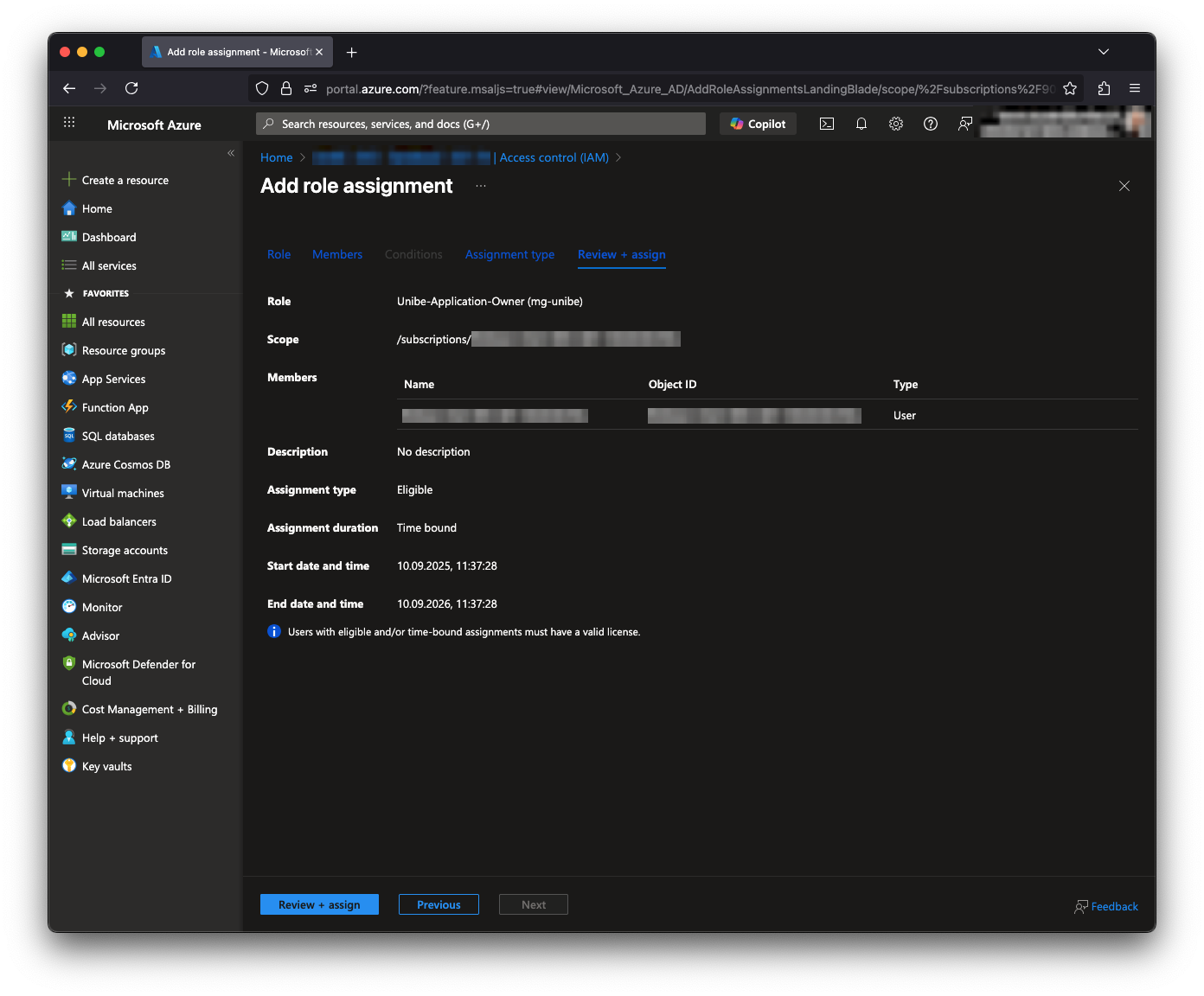Close the Add role assignment blade
Screen dimensions: 1204x996
pos(1124,186)
